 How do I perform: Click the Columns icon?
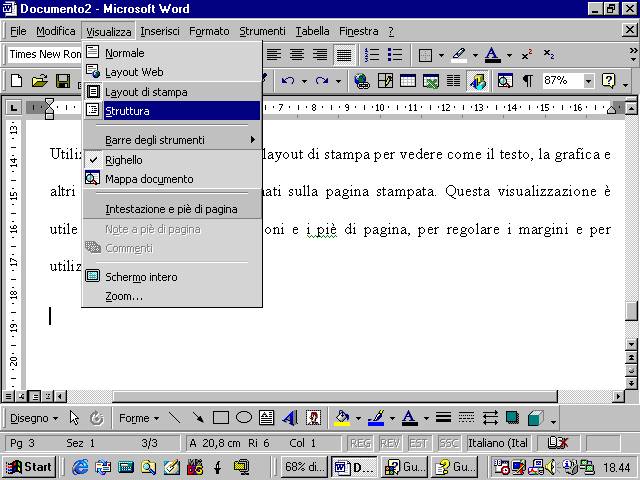click(453, 81)
